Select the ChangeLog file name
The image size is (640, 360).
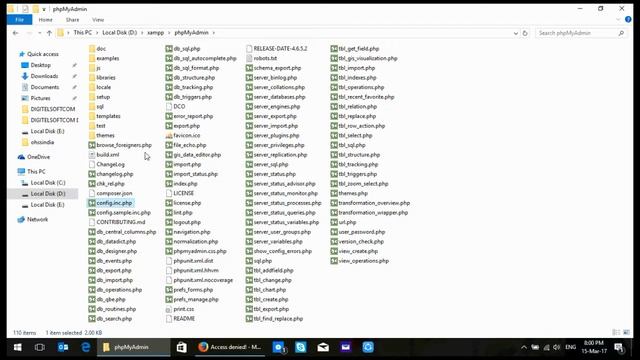click(x=110, y=164)
